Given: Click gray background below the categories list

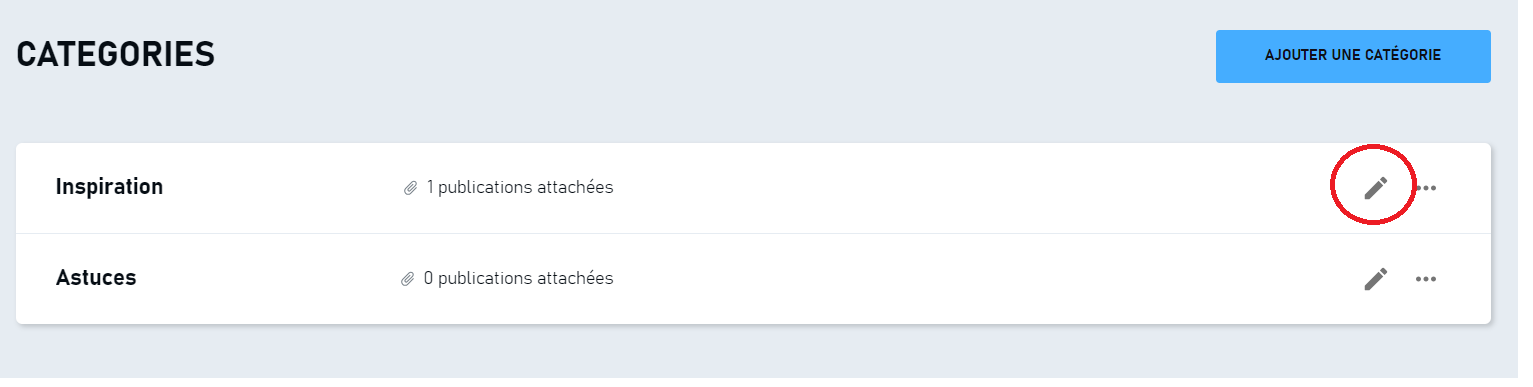Looking at the screenshot, I should tap(750, 357).
